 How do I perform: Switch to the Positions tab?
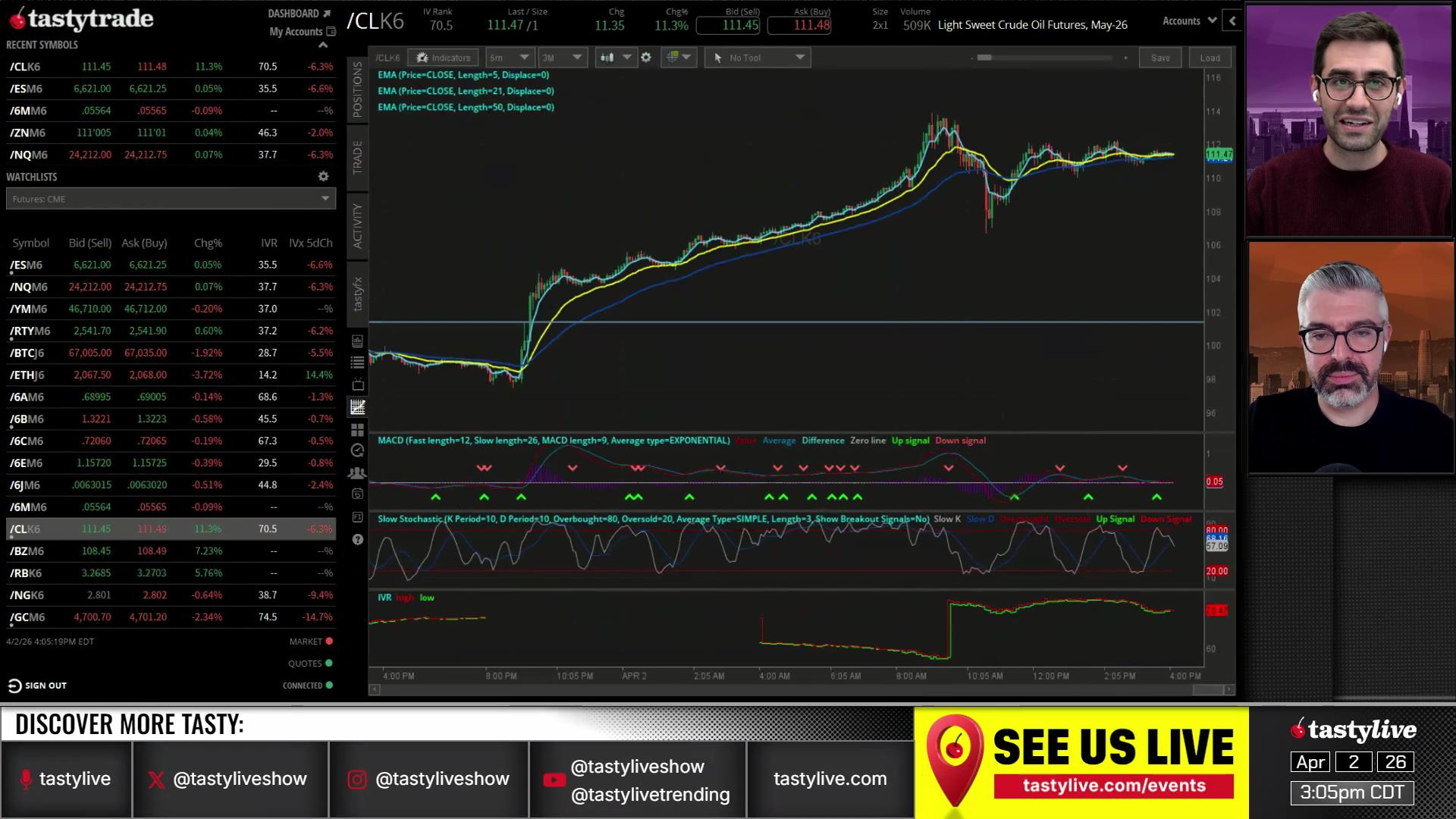pyautogui.click(x=358, y=89)
